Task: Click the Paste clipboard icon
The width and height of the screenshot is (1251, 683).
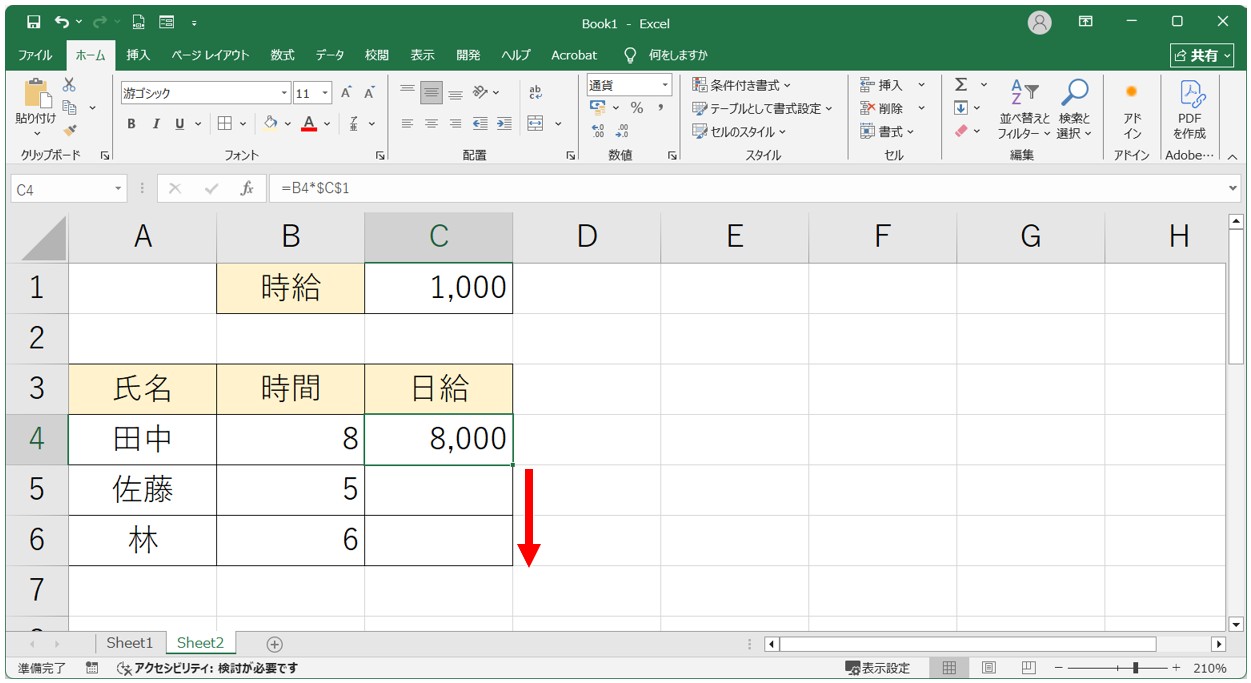Action: (x=37, y=93)
